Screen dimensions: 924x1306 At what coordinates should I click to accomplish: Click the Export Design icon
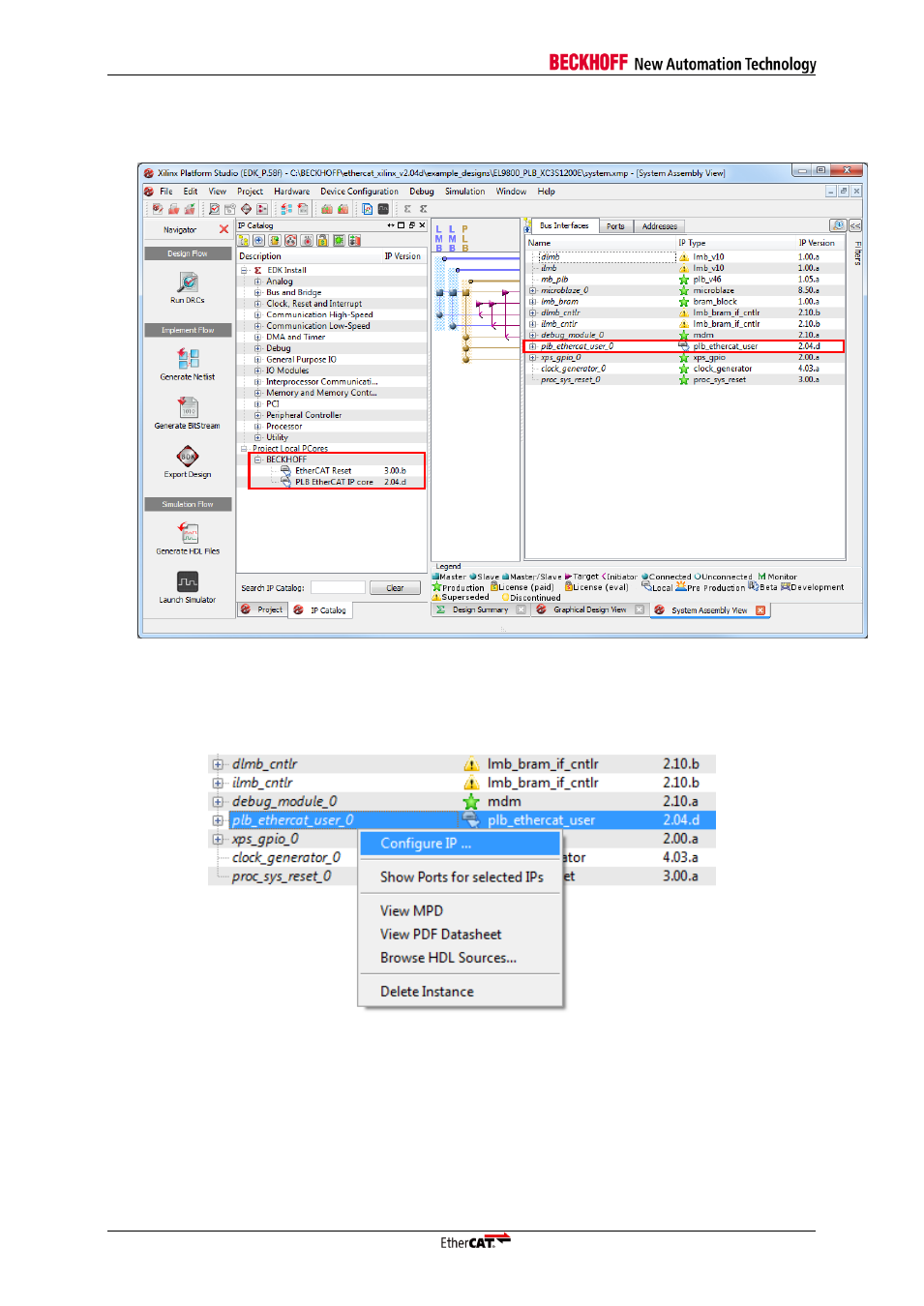[188, 456]
